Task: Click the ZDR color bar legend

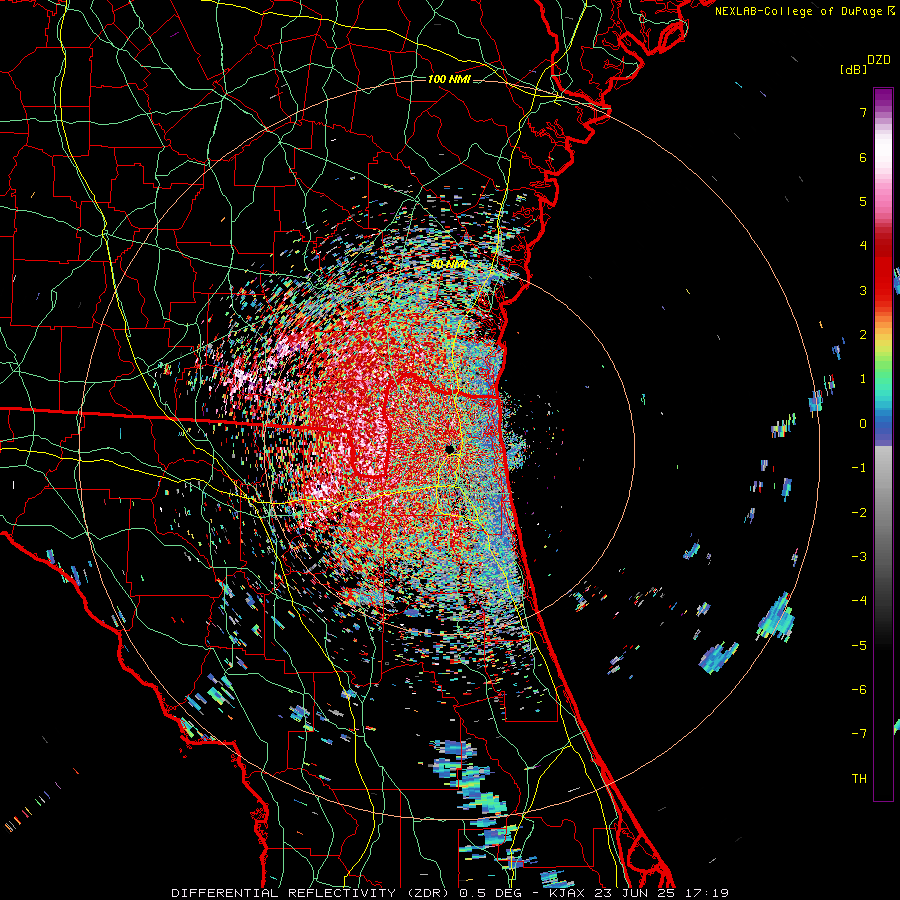Action: (x=883, y=444)
